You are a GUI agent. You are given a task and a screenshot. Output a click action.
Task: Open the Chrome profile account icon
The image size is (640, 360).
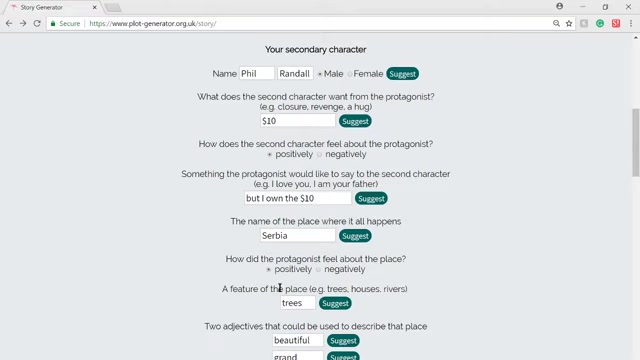(560, 6)
